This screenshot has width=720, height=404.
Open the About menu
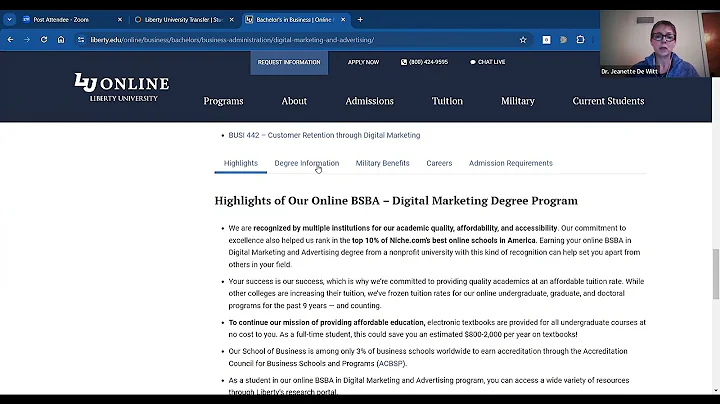pyautogui.click(x=294, y=101)
